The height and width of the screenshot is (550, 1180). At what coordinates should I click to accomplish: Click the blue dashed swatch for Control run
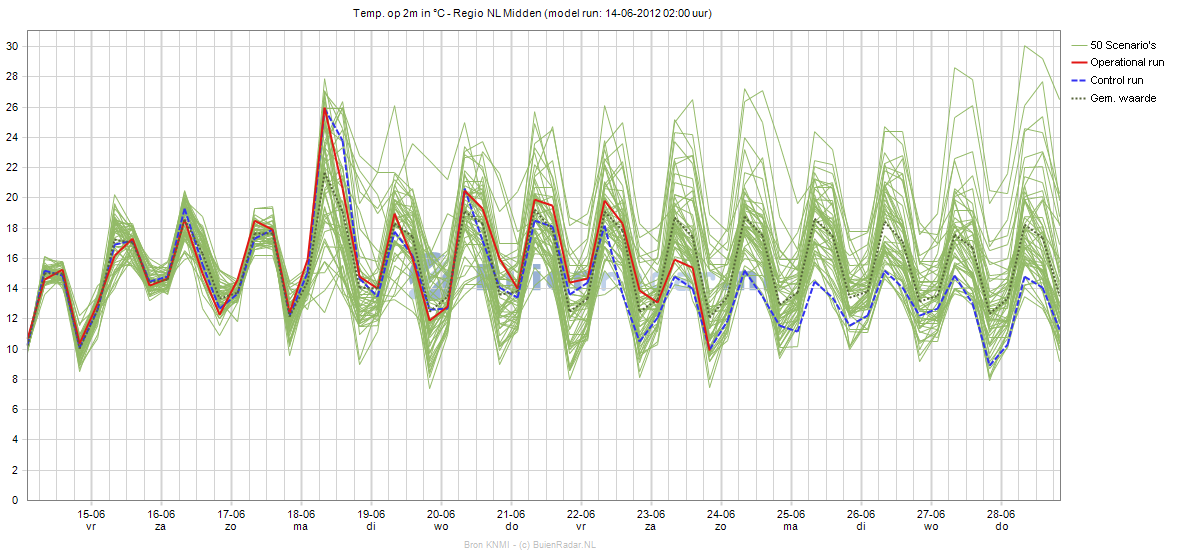click(x=1077, y=81)
